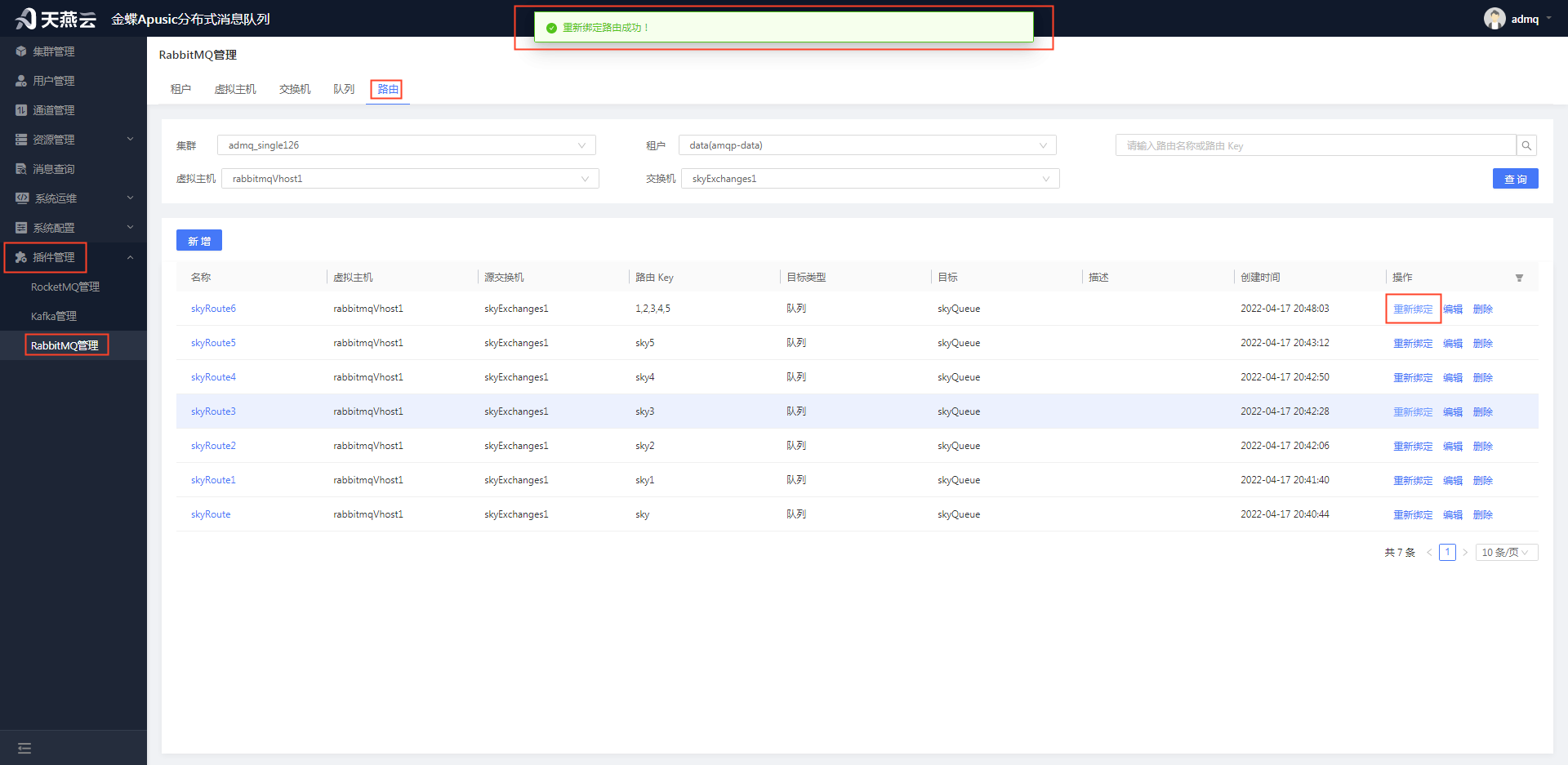Open plugin management puzzle icon

coord(21,257)
